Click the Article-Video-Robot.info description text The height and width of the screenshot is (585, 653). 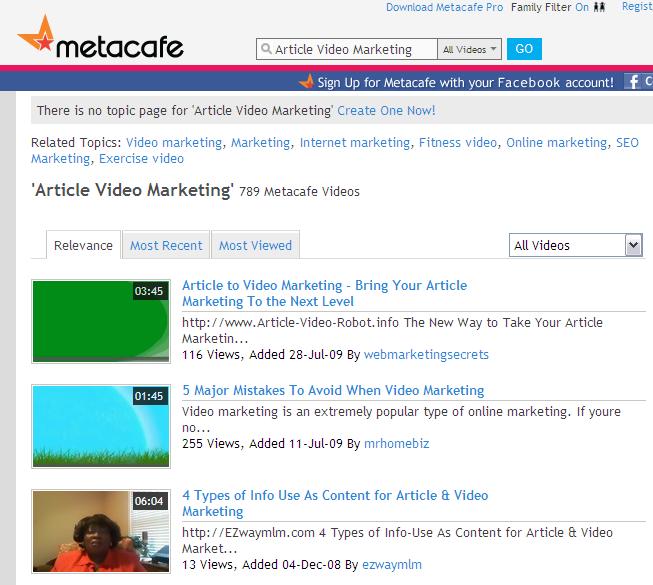392,330
